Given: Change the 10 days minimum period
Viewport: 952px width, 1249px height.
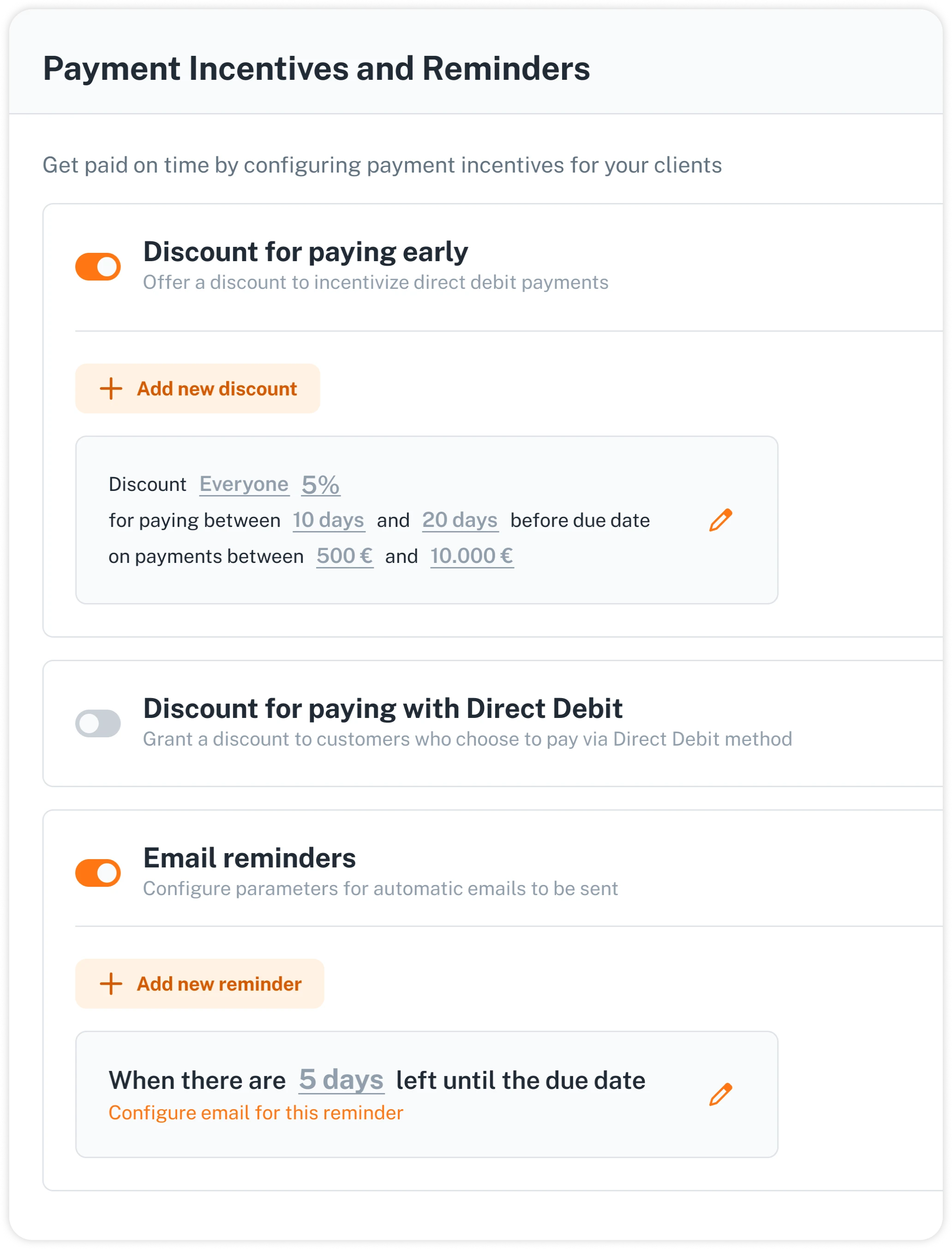Looking at the screenshot, I should pyautogui.click(x=329, y=520).
